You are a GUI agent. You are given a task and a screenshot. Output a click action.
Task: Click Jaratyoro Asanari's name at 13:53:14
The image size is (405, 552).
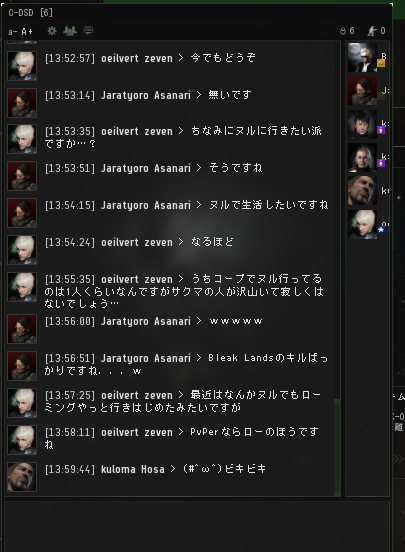pyautogui.click(x=145, y=95)
